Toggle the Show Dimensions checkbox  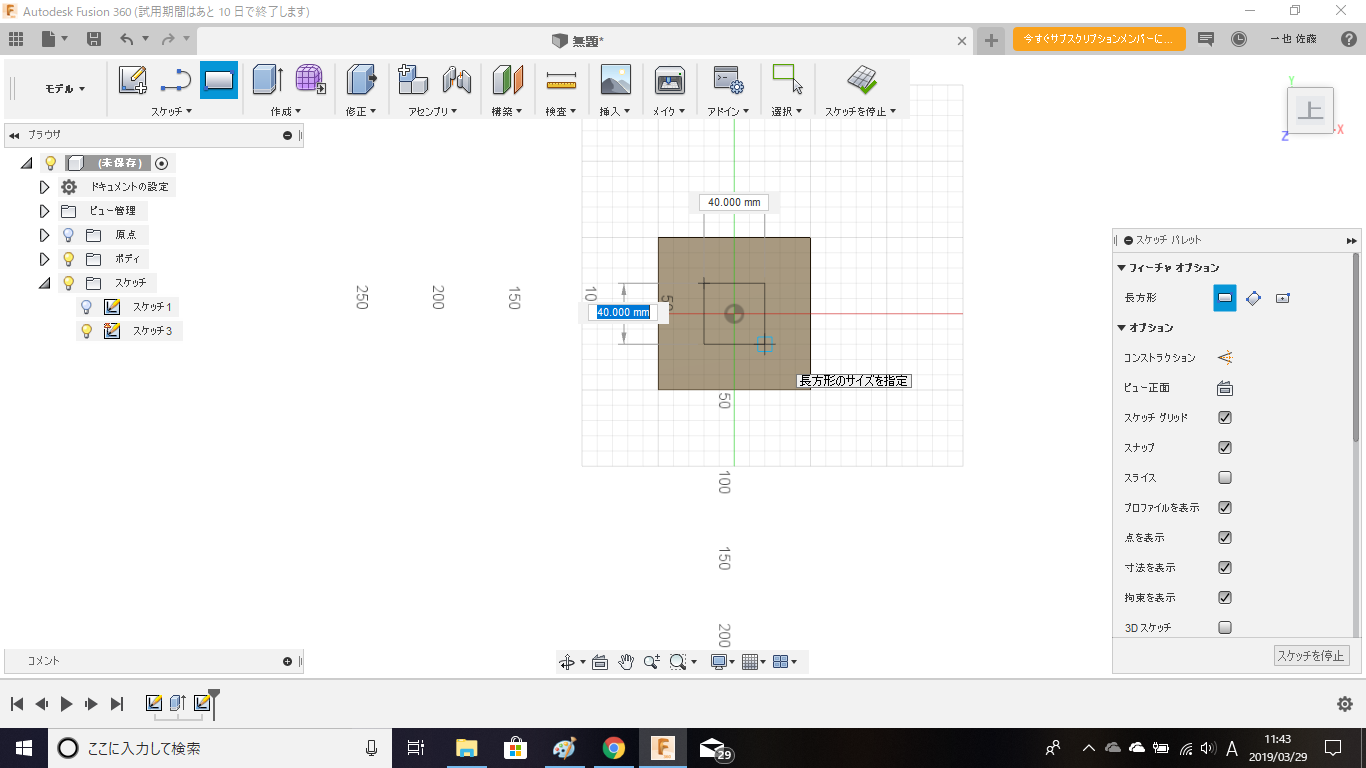point(1225,567)
